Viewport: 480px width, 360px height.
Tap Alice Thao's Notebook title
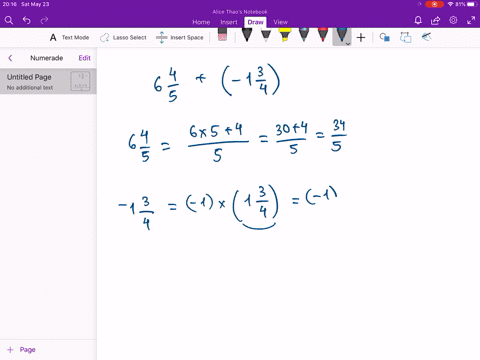pos(240,12)
